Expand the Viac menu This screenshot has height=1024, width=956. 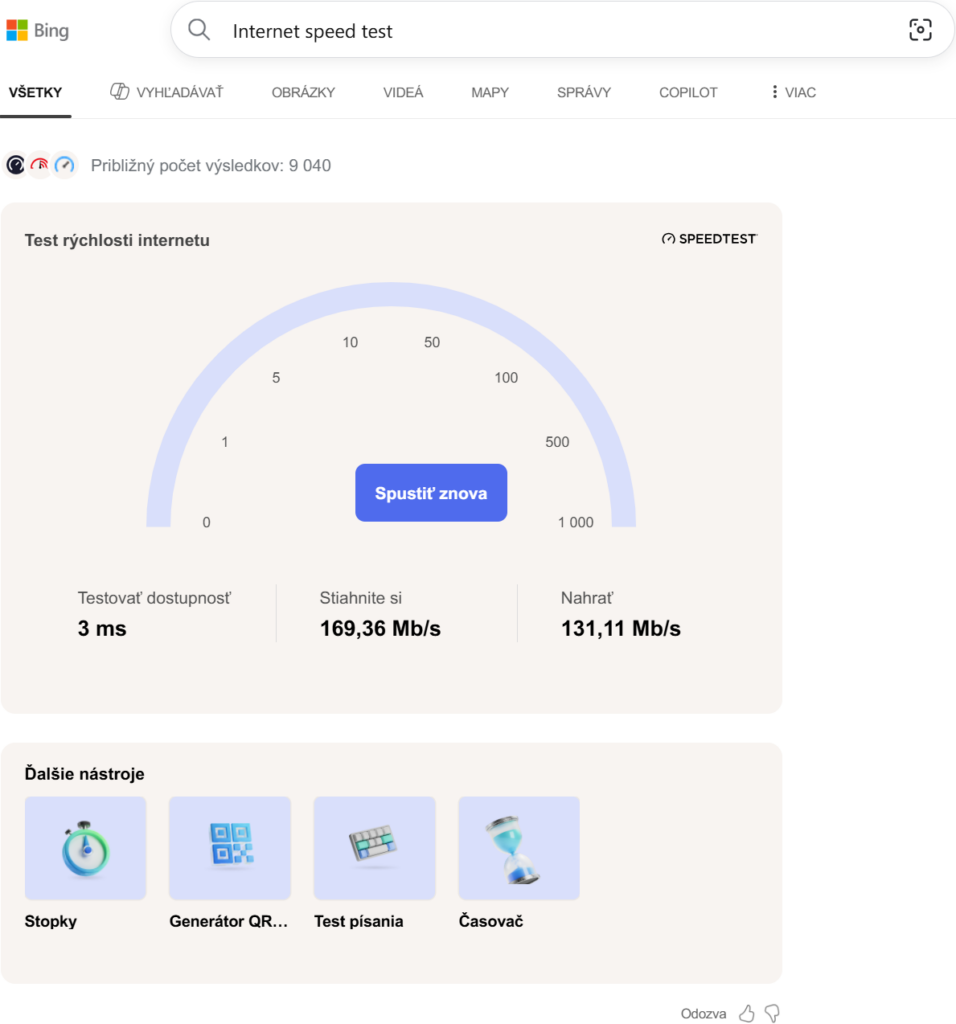coord(792,92)
